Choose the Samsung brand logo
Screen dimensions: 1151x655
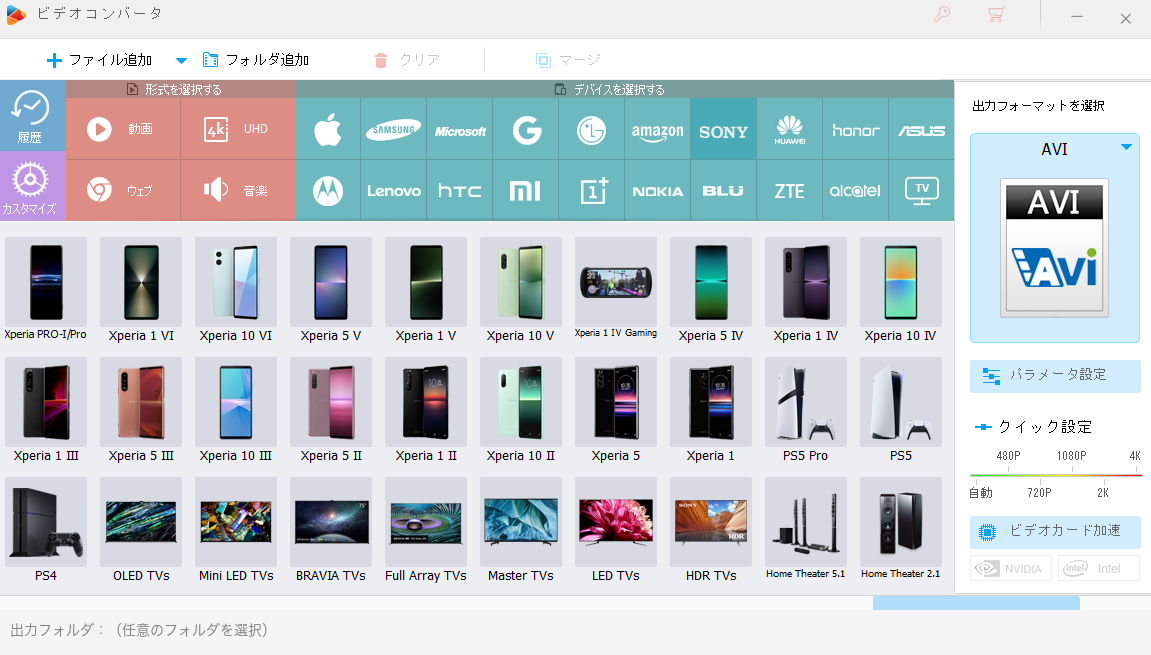tap(393, 129)
